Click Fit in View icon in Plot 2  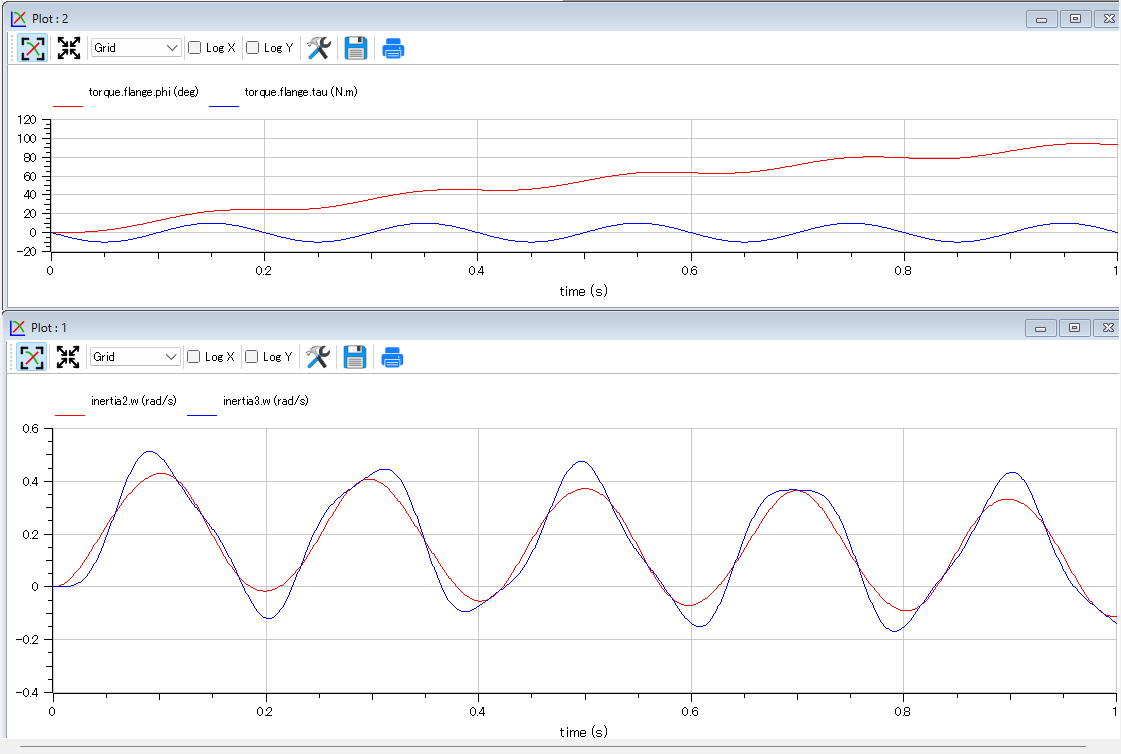[x=69, y=49]
